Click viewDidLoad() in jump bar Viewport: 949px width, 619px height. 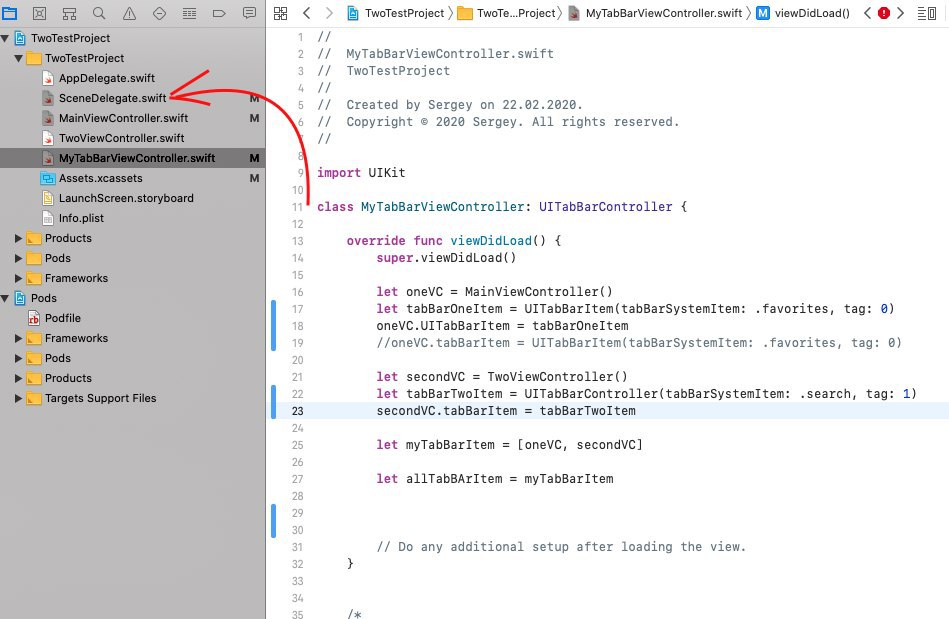click(x=804, y=13)
